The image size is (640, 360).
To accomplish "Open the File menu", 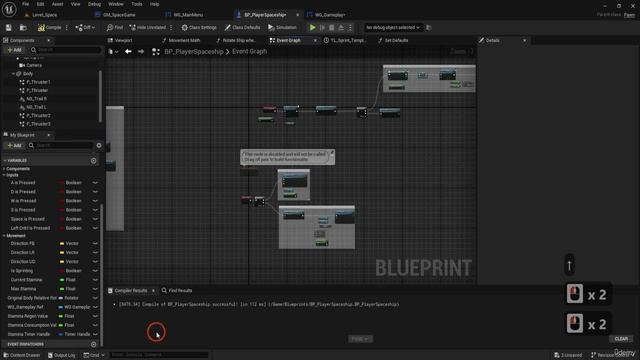I will click(x=25, y=4).
